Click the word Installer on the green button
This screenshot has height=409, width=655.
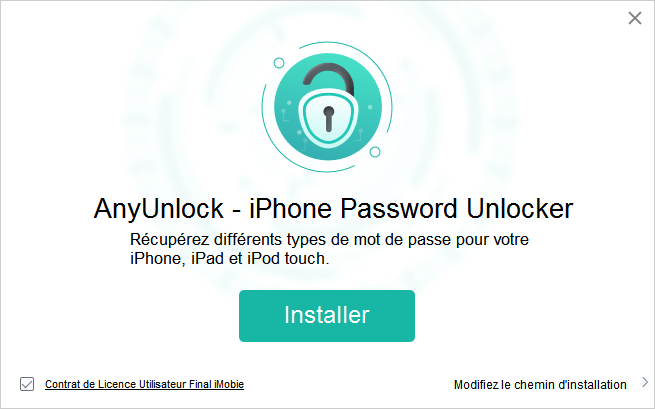point(327,315)
